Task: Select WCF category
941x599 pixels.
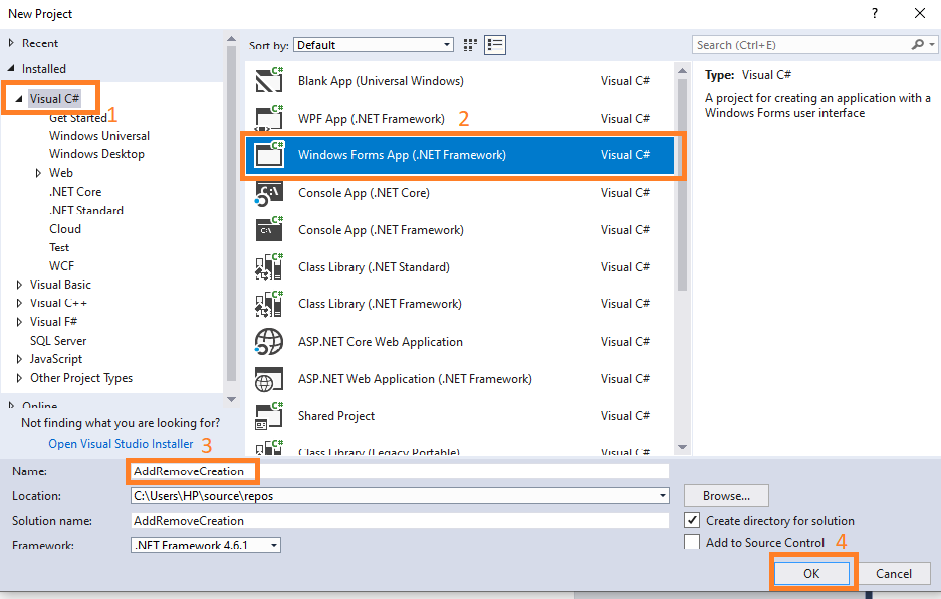Action: click(x=61, y=265)
